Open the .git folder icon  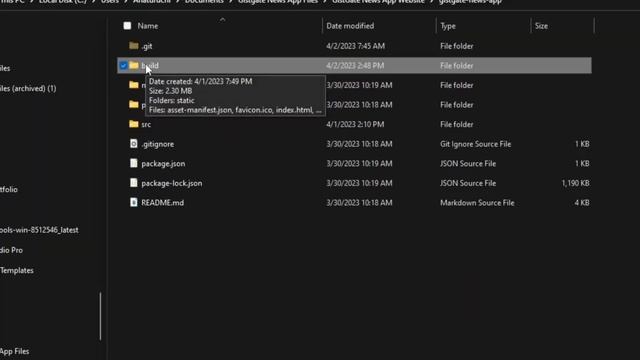(133, 46)
